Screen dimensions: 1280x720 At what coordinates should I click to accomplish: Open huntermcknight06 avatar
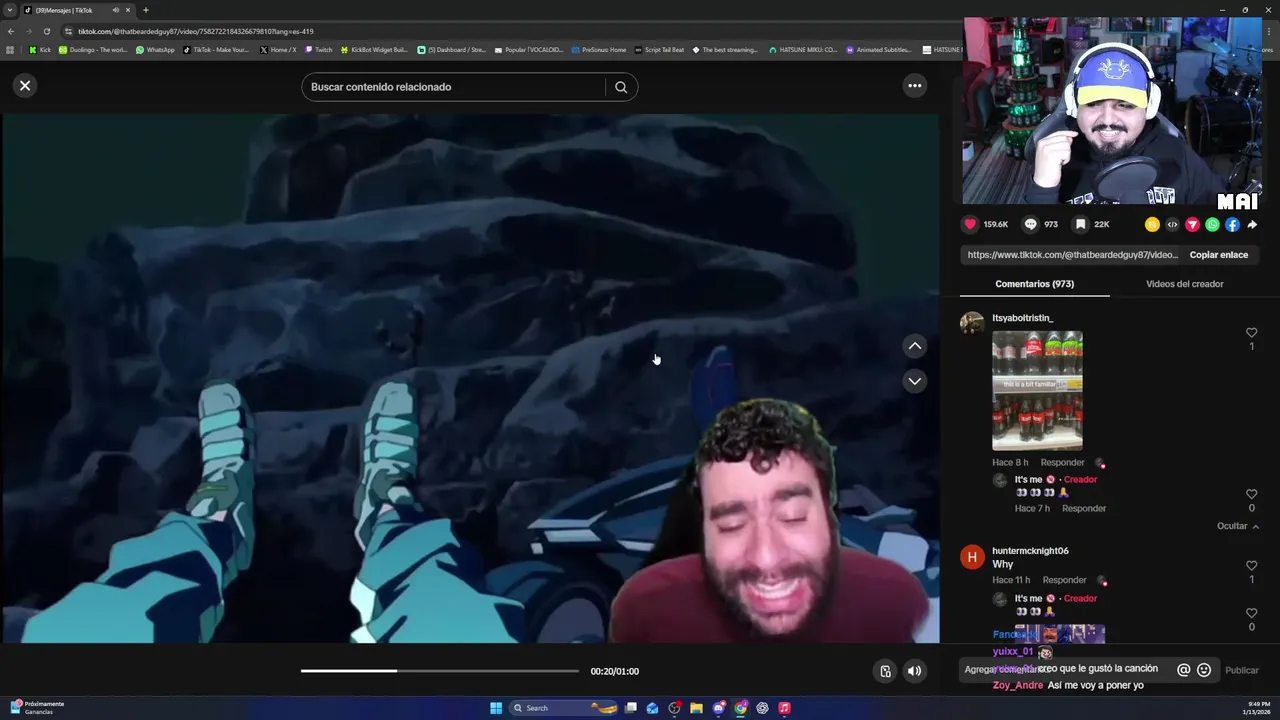(972, 557)
